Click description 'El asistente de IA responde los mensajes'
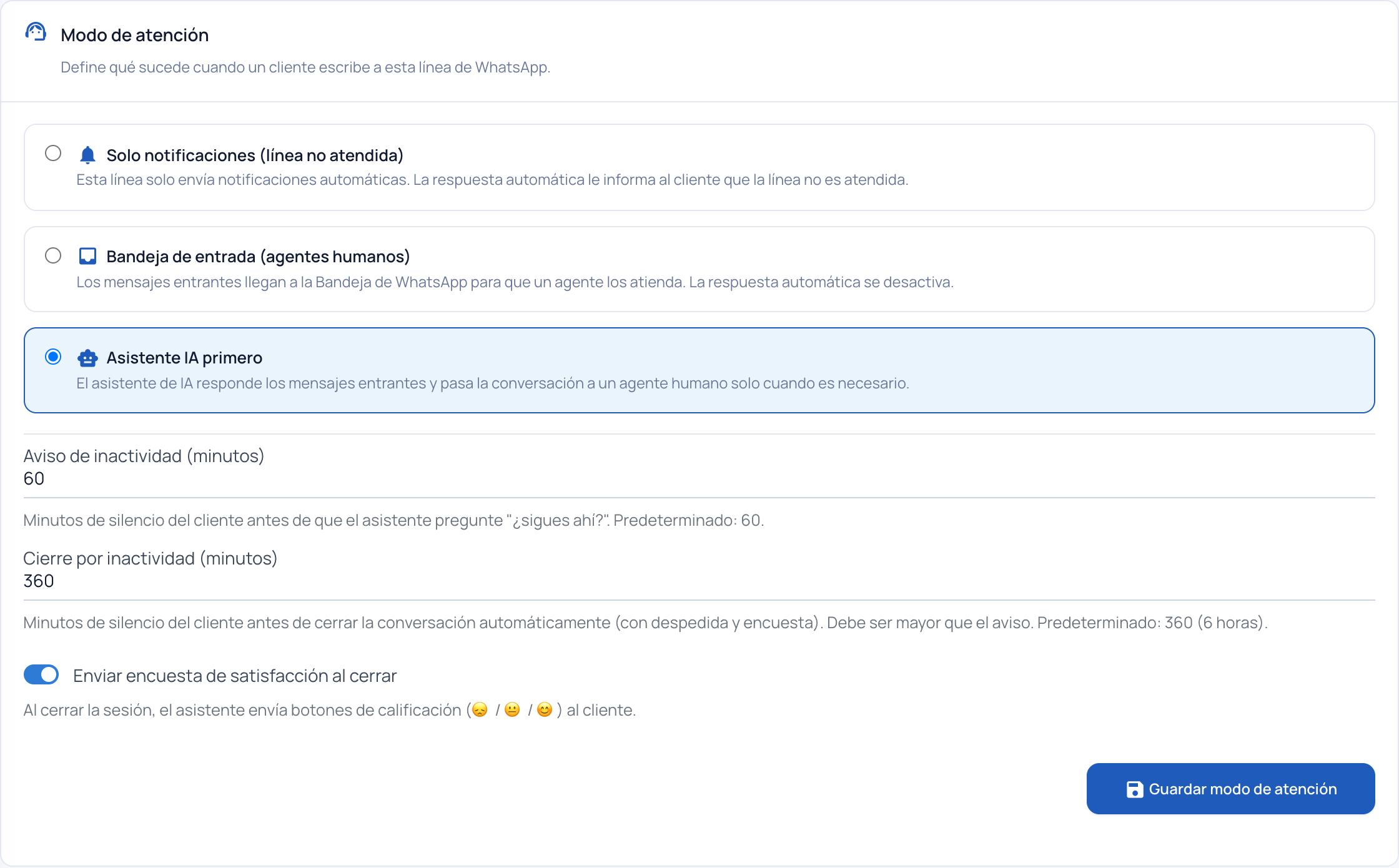Viewport: 1399px width, 868px height. pos(493,383)
